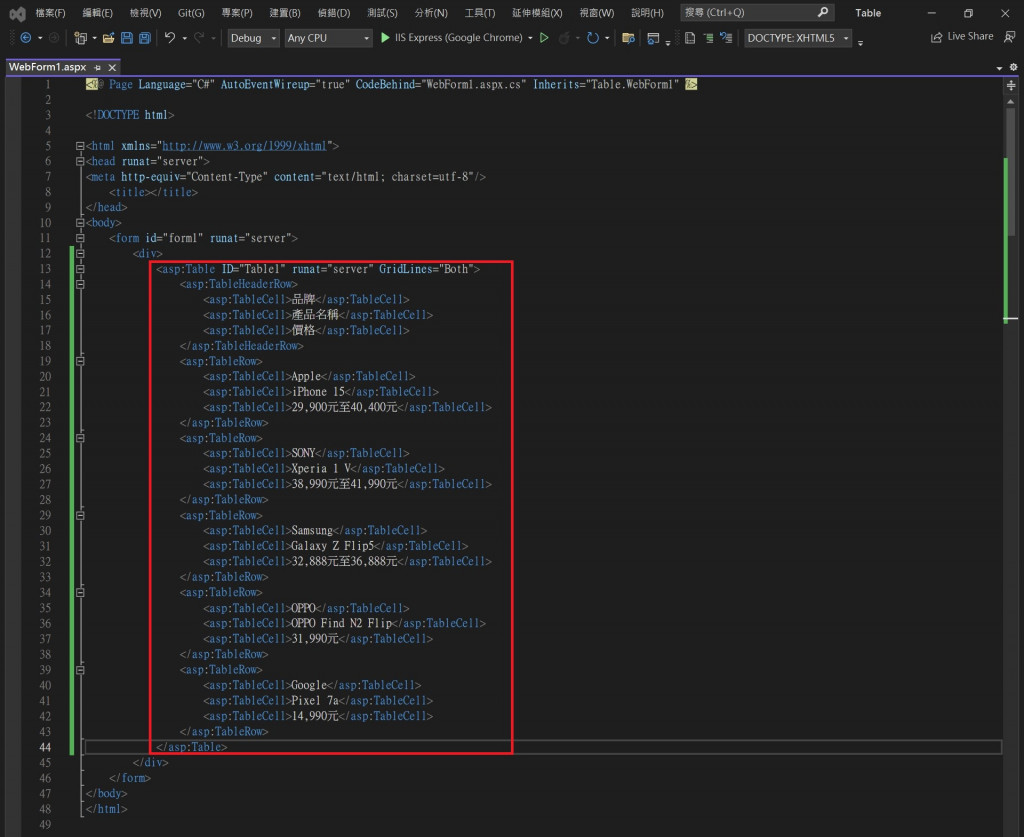Click the greyed Navigate Forward icon
The image size is (1024, 837).
click(x=54, y=38)
